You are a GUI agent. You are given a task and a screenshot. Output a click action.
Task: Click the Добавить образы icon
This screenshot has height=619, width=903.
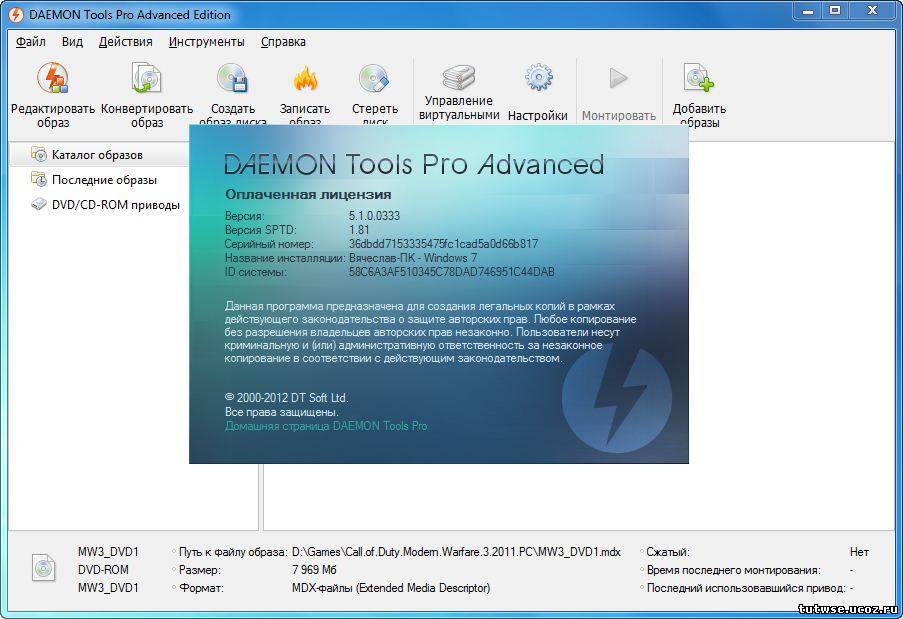click(x=699, y=78)
